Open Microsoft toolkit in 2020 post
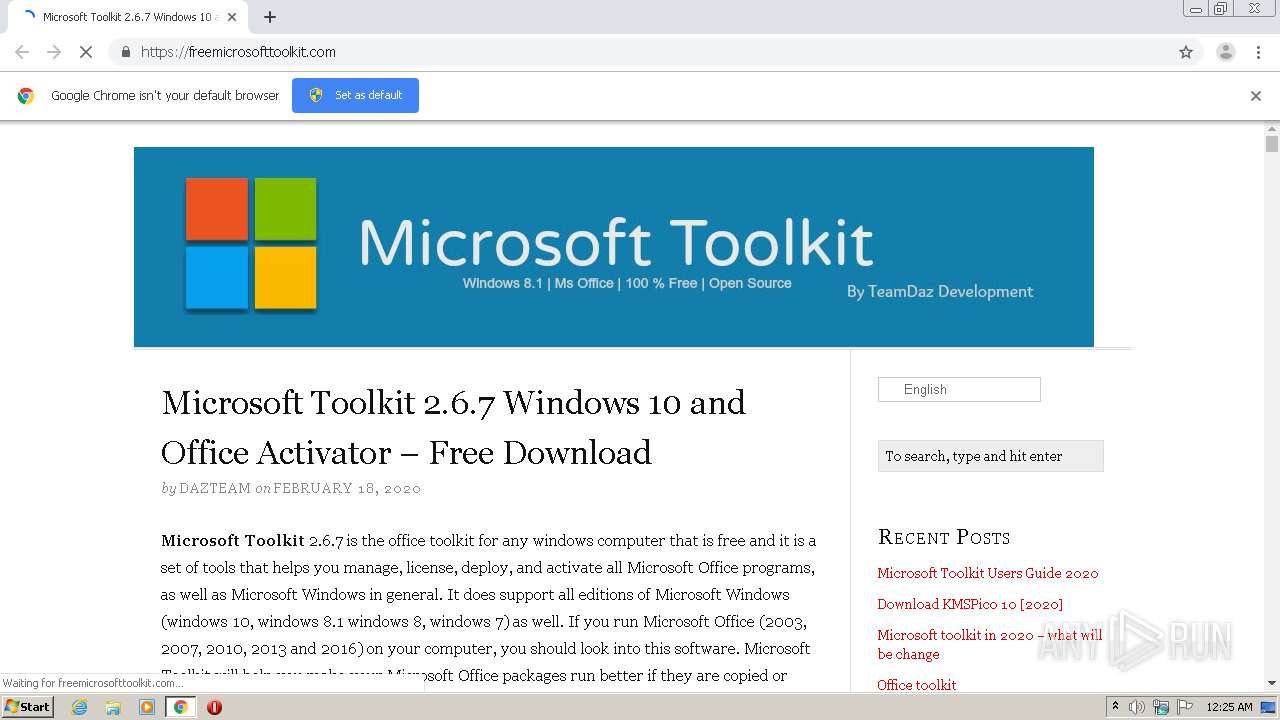1280x720 pixels. pos(989,644)
